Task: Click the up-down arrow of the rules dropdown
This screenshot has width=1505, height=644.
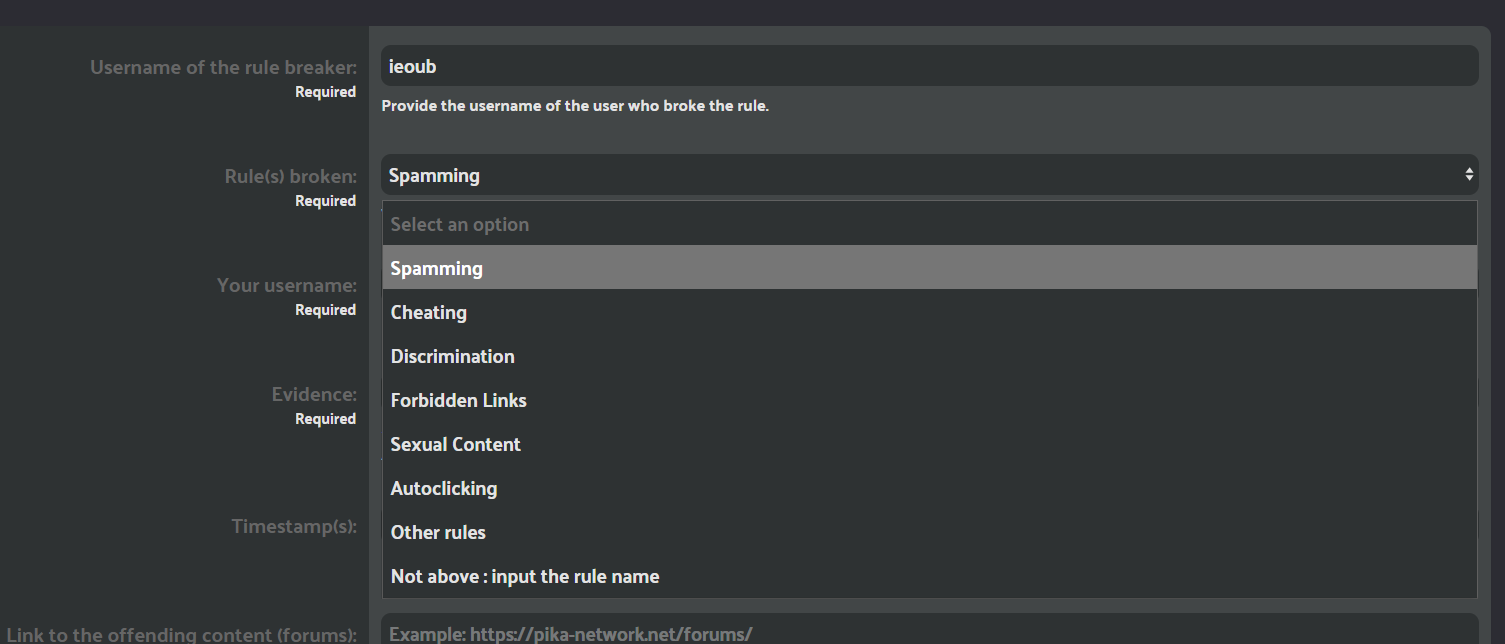Action: (1468, 175)
